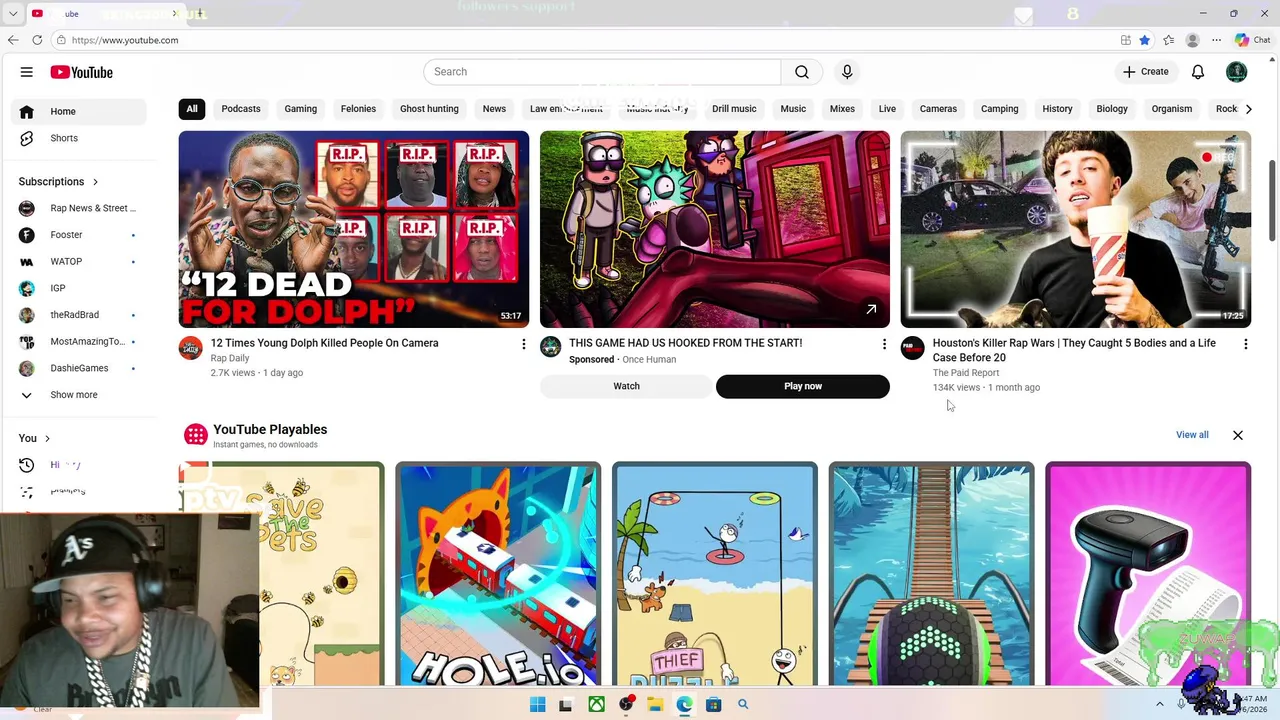Screen dimensions: 1280x720
Task: Open options for Houston's Killer Rap Wars
Action: (x=1245, y=344)
